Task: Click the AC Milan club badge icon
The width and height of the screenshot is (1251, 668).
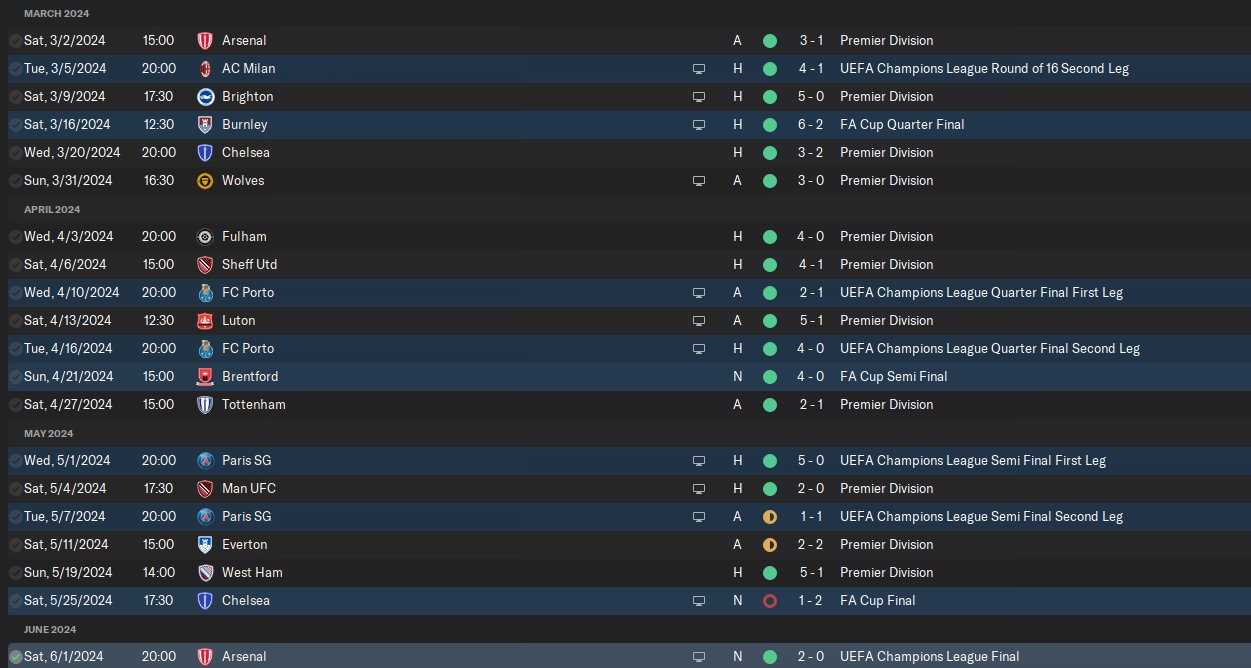Action: [205, 69]
